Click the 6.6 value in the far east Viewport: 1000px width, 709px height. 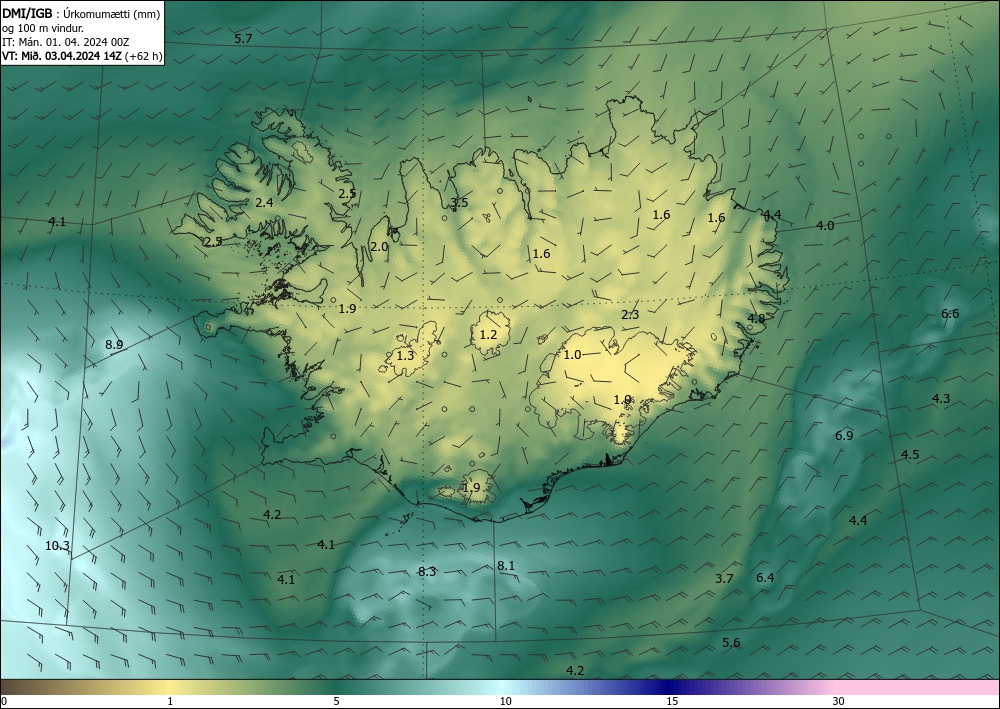pyautogui.click(x=950, y=313)
